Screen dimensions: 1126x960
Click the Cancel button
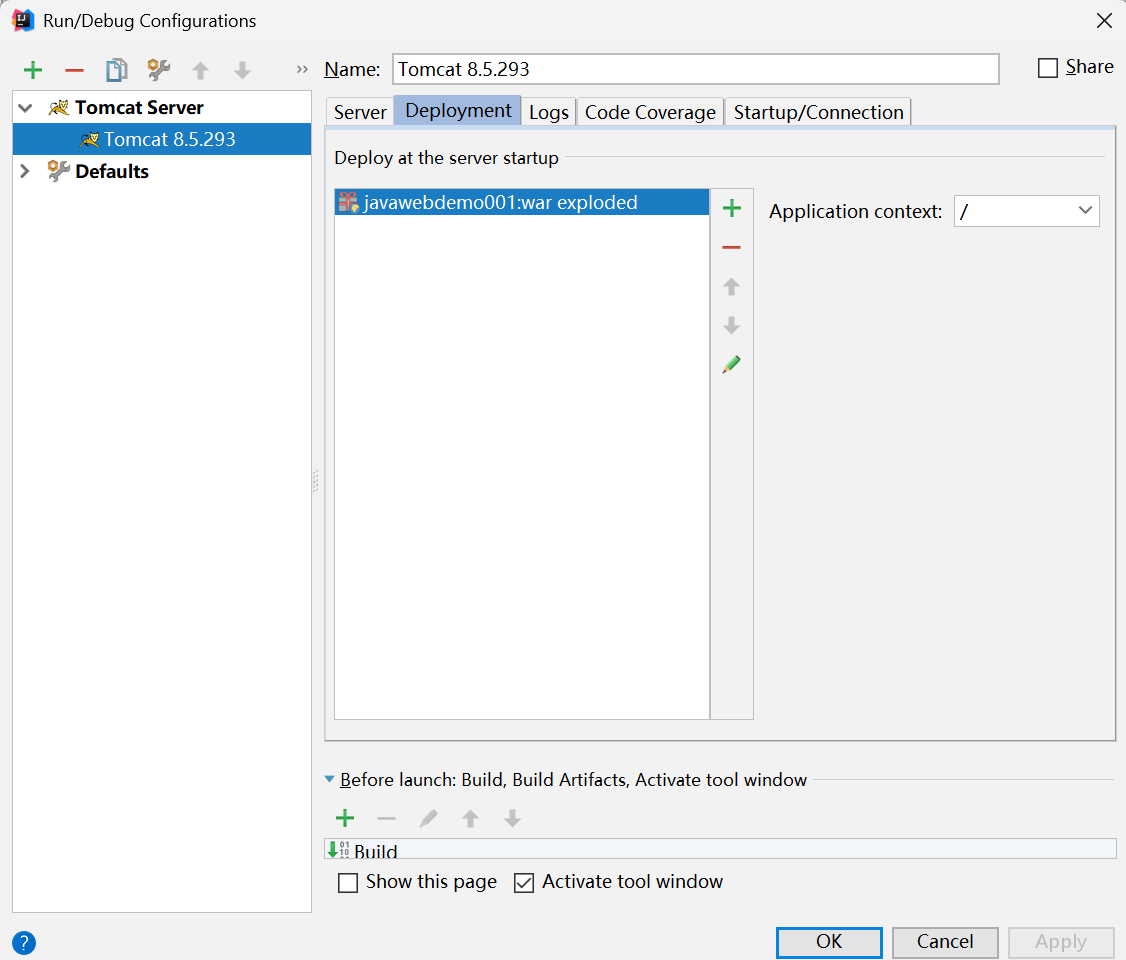tap(945, 942)
